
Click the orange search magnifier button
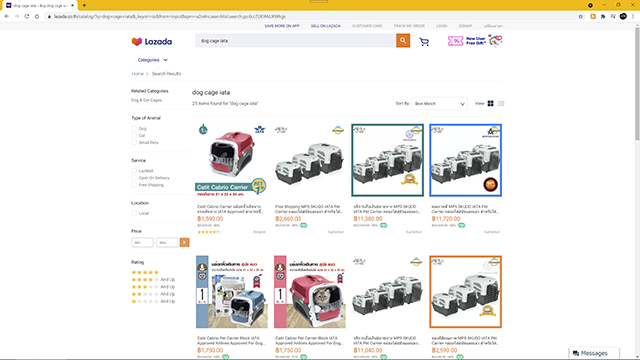403,40
